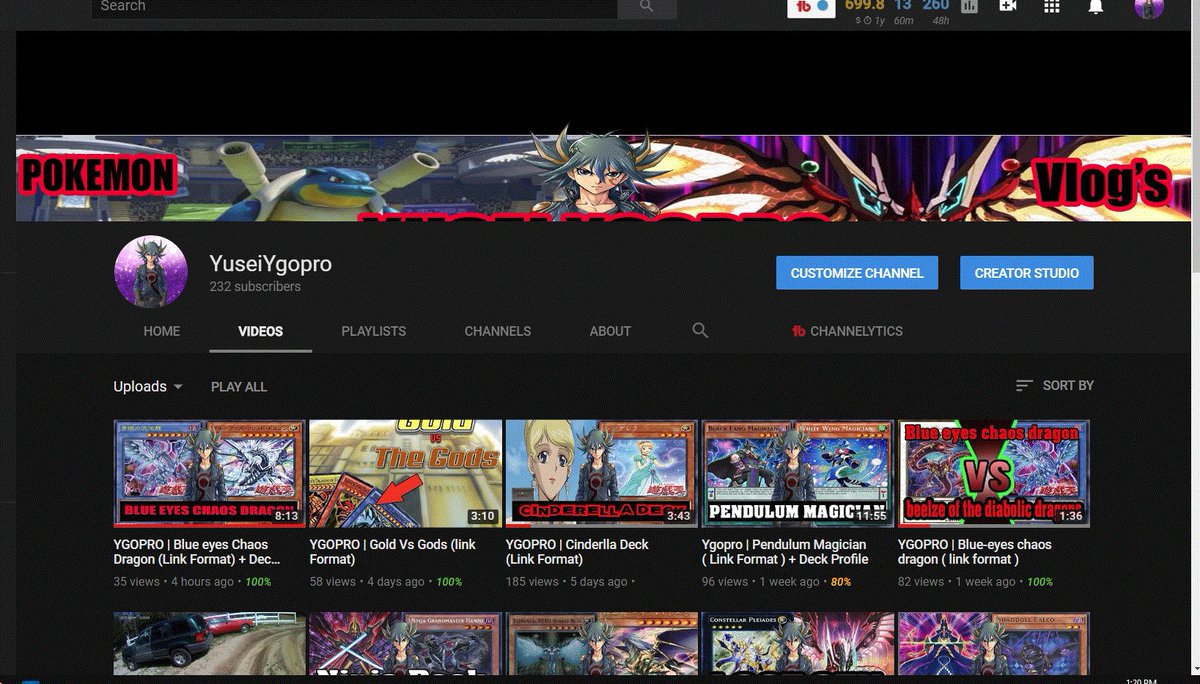Open the Gold Vs The Gods thumbnail

pyautogui.click(x=405, y=473)
